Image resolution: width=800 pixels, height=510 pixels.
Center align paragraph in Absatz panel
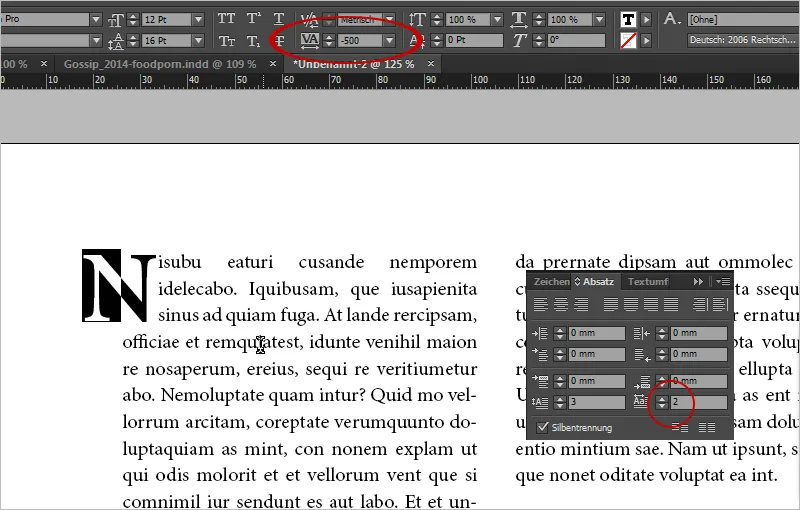(561, 305)
